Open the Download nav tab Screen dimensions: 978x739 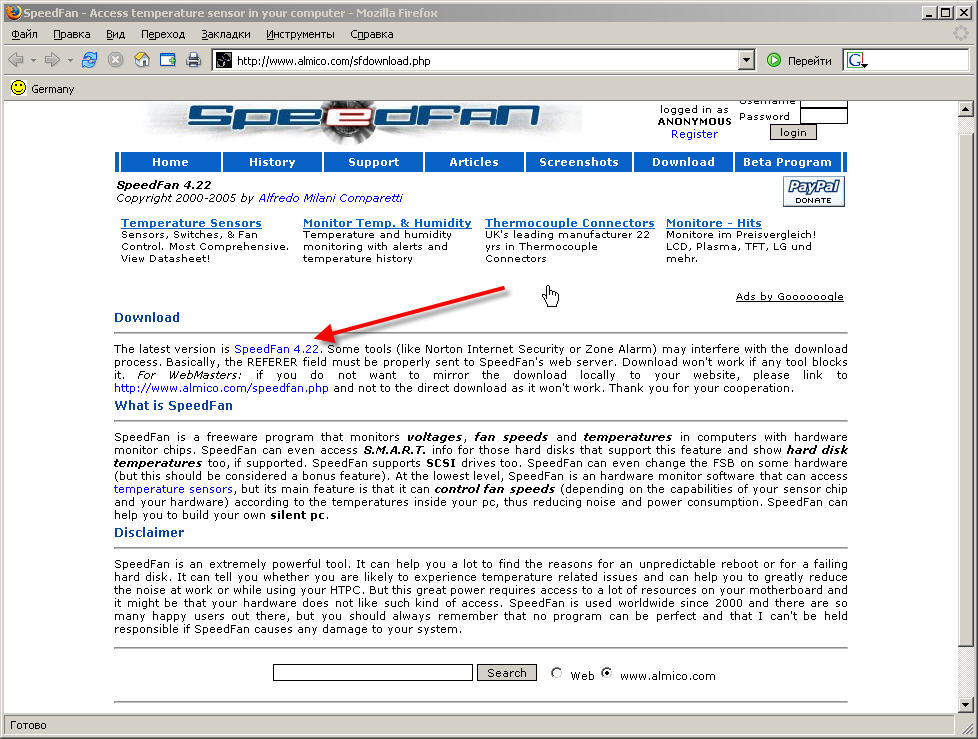pos(684,162)
